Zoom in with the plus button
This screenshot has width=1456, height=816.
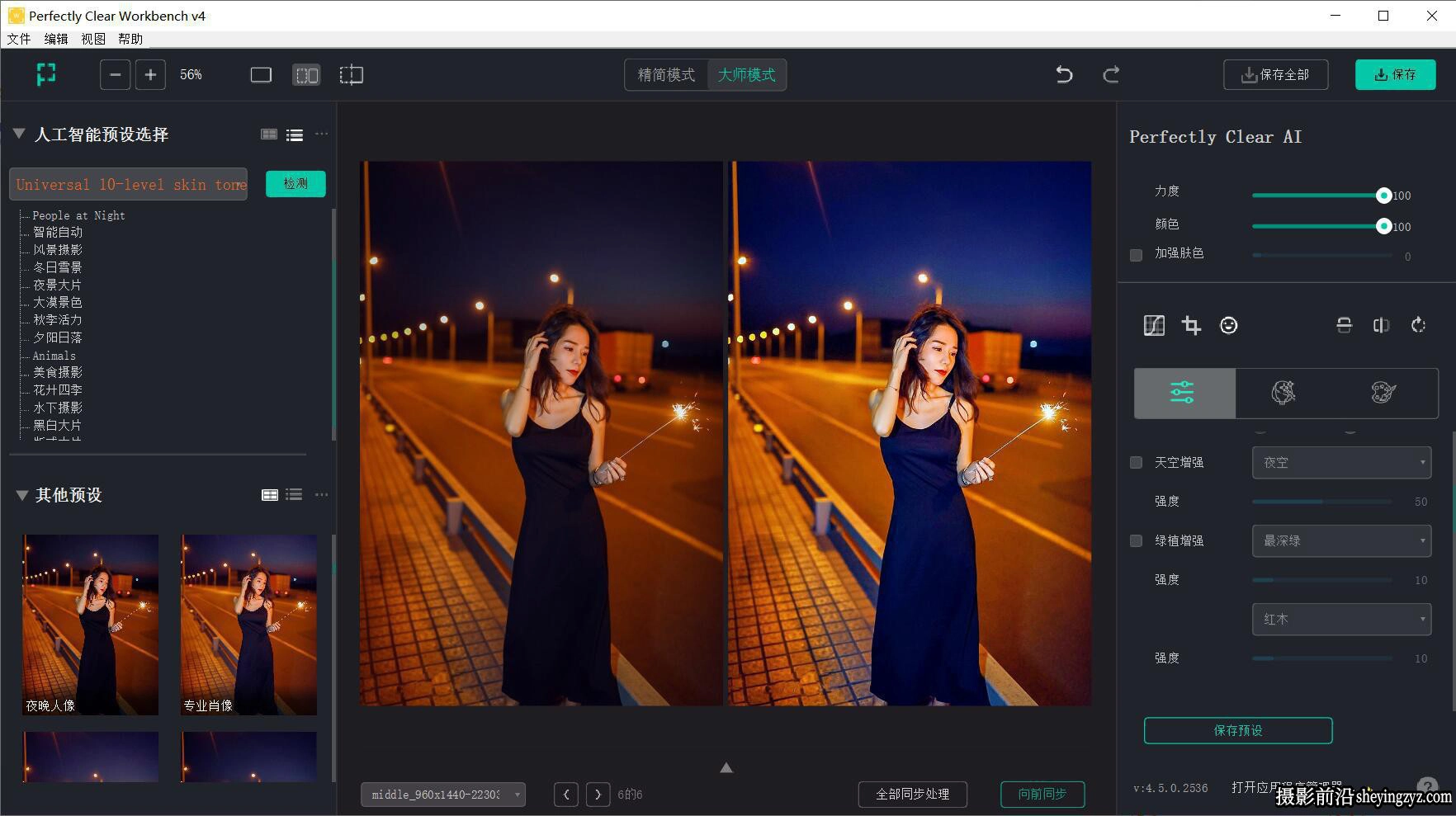click(x=150, y=75)
